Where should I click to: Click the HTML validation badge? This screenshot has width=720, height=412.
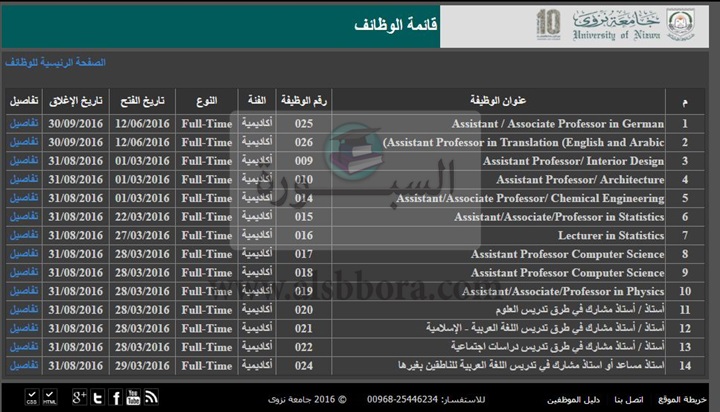click(51, 397)
